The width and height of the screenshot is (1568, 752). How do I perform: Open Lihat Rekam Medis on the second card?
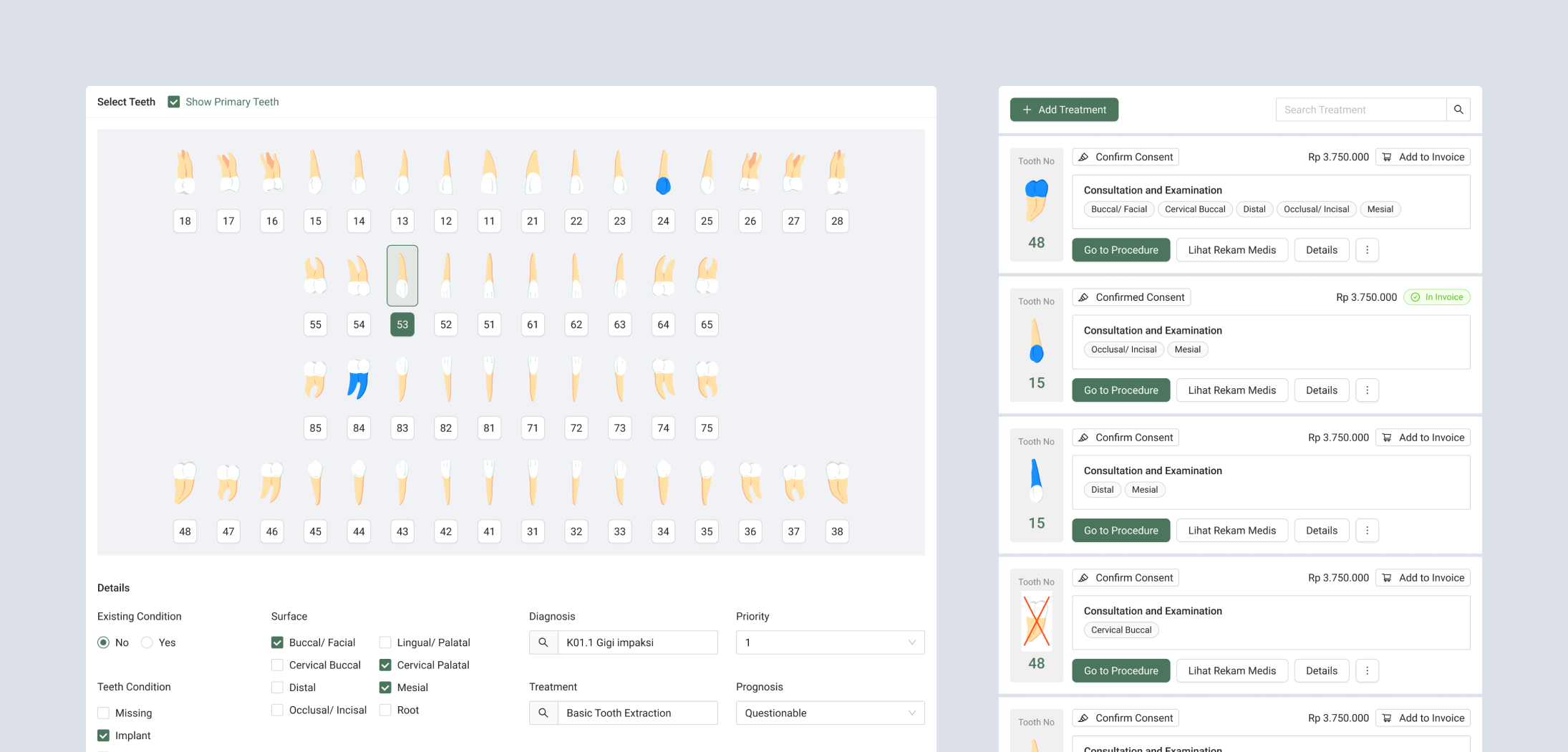tap(1231, 390)
